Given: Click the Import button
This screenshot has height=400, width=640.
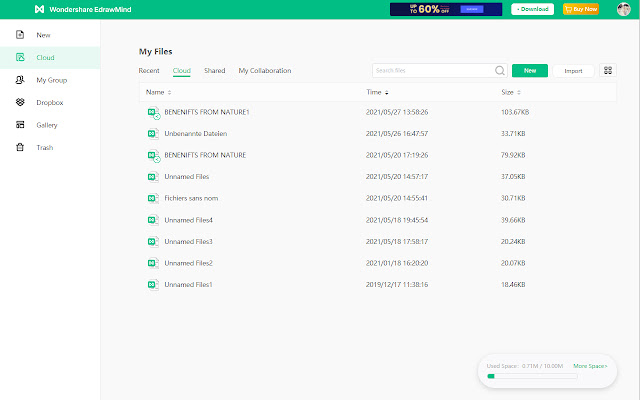Looking at the screenshot, I should click(x=573, y=71).
